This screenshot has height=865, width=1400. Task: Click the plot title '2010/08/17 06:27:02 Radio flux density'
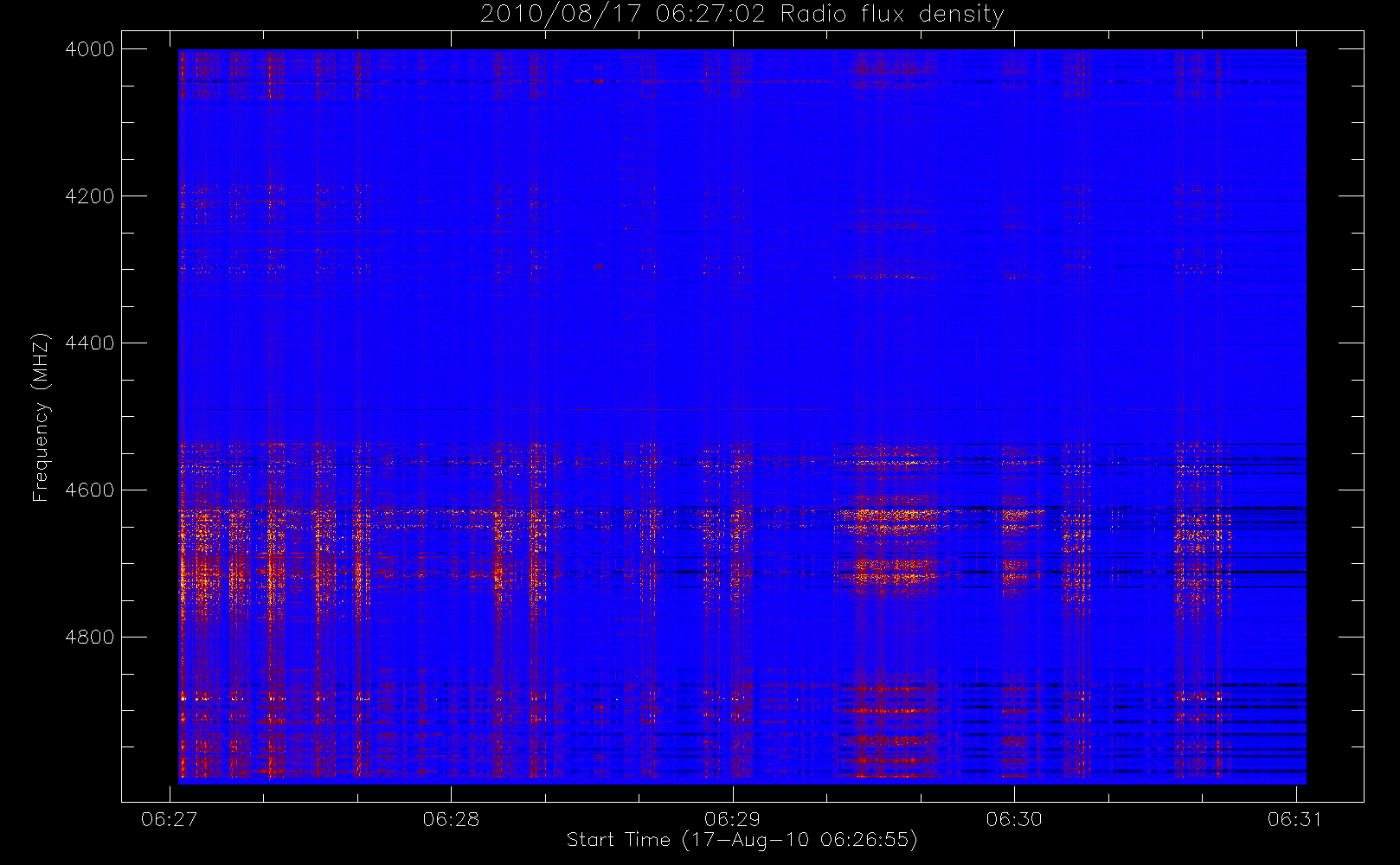(742, 15)
